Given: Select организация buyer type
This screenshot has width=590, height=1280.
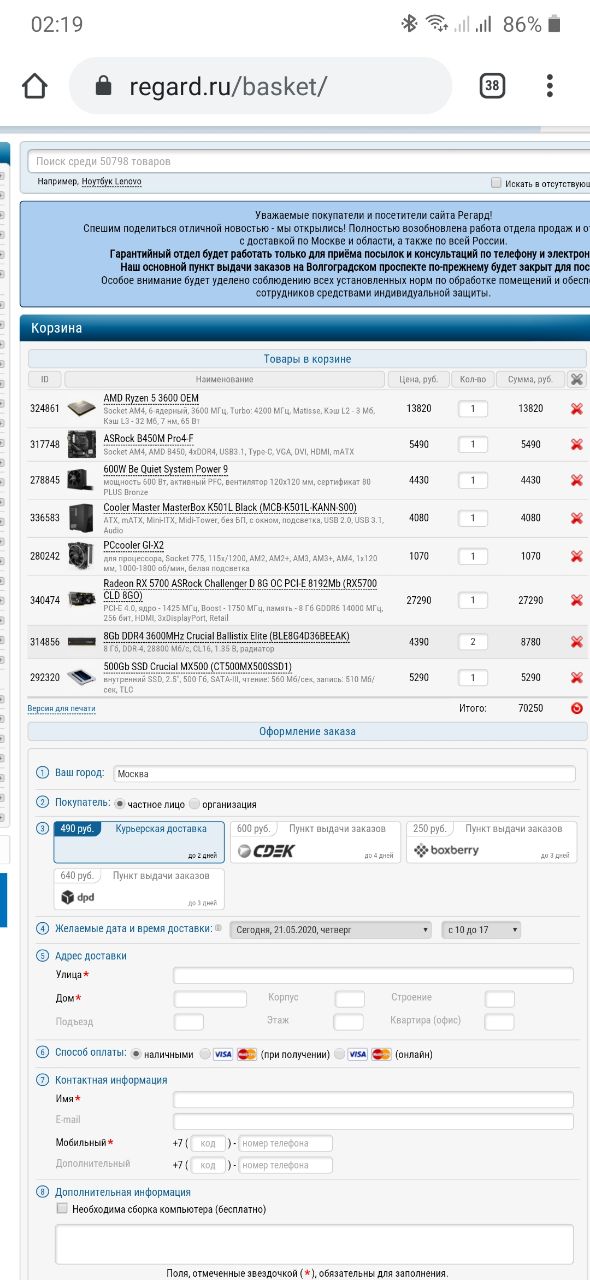Looking at the screenshot, I should click(194, 803).
